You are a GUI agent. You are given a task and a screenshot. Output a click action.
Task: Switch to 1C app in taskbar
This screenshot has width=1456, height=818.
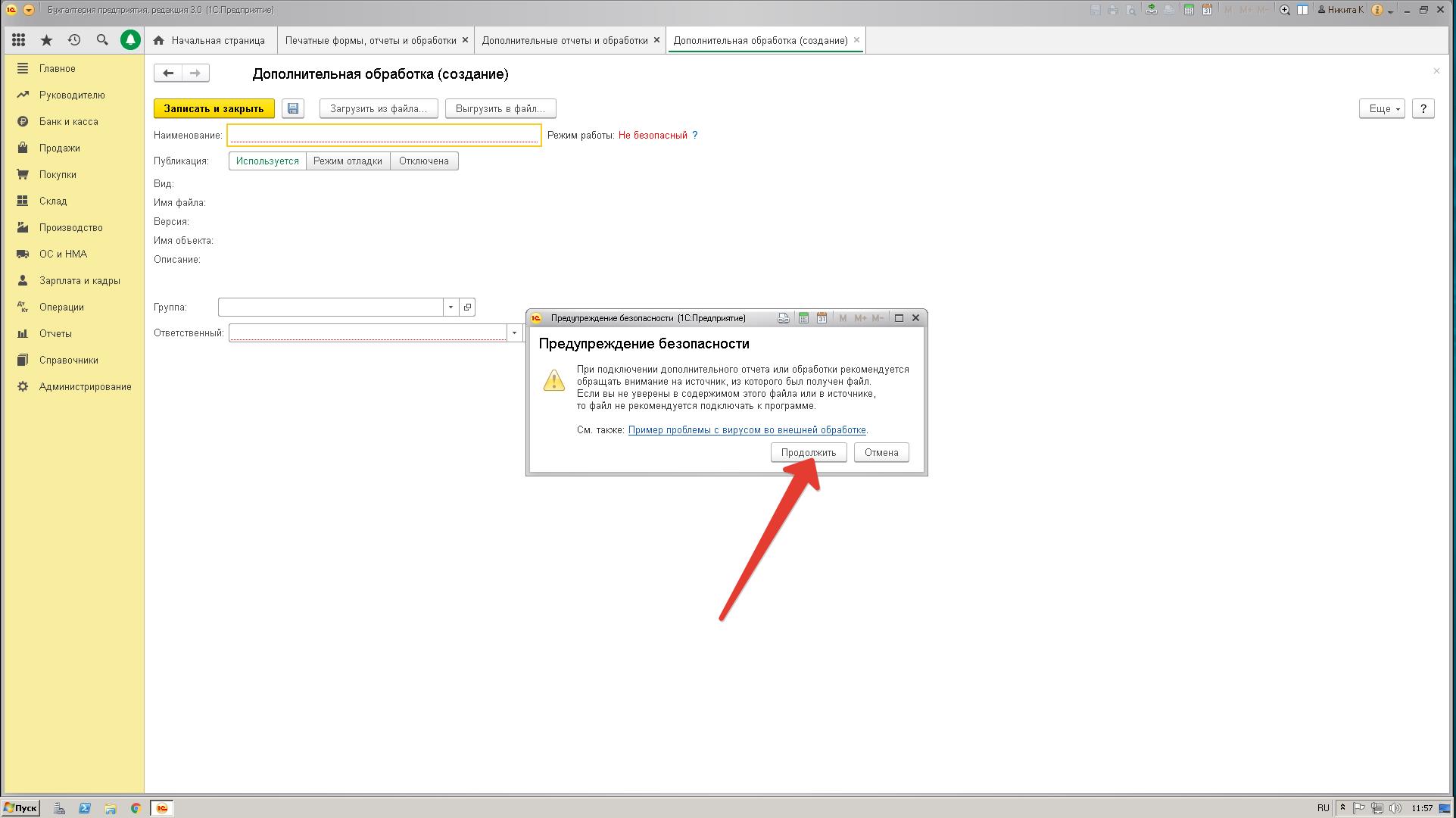(x=162, y=808)
